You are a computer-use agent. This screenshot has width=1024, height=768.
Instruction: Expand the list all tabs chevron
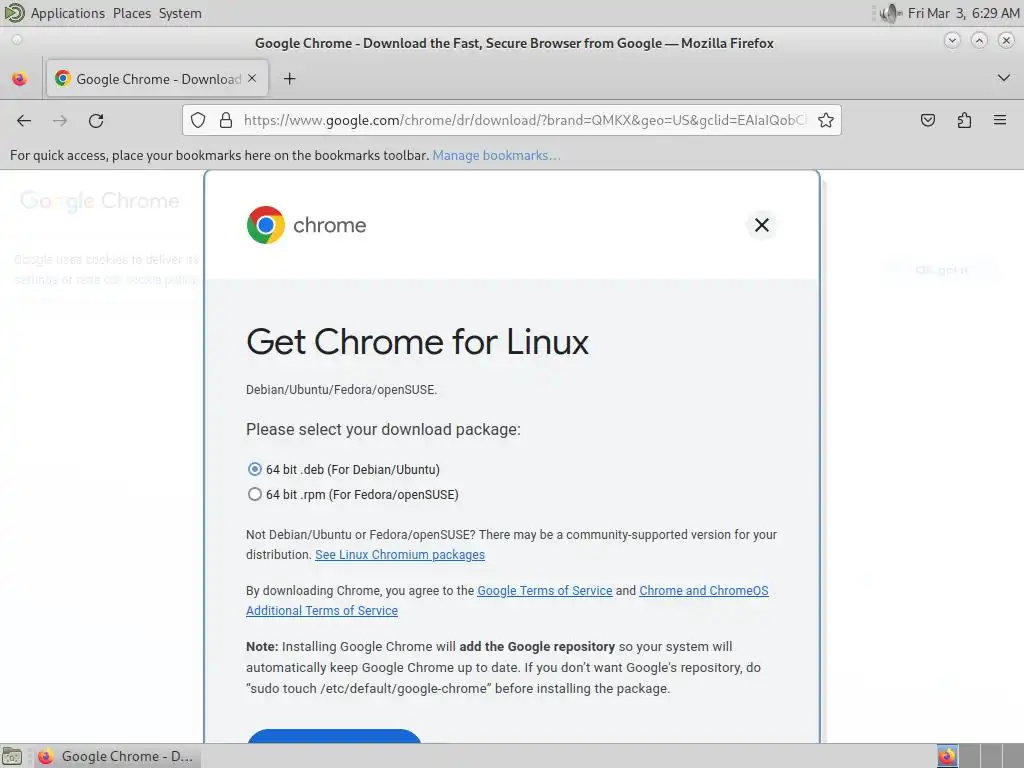pyautogui.click(x=1004, y=78)
